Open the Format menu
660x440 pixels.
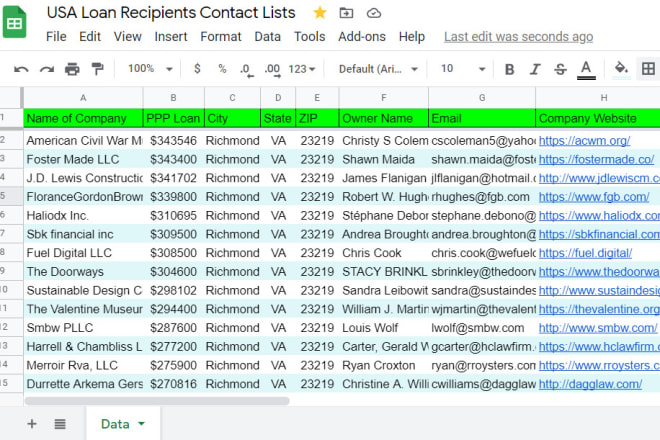pos(221,37)
